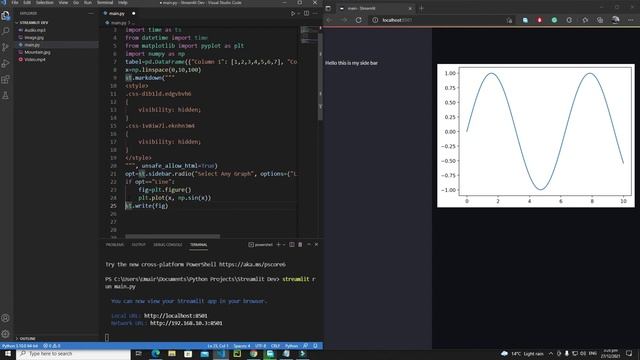The image size is (640, 360).
Task: Click the aka.ms/pscore6 link in terminal
Action: [252, 264]
